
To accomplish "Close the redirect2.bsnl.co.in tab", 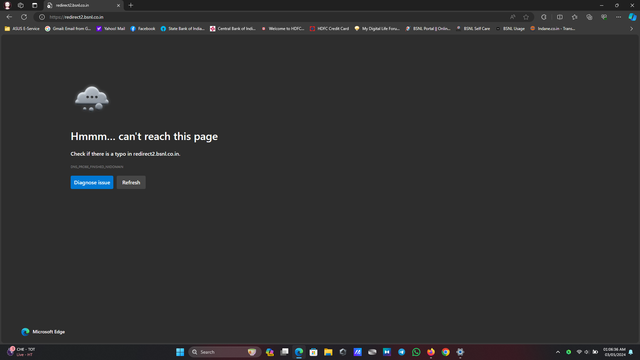I will [118, 5].
